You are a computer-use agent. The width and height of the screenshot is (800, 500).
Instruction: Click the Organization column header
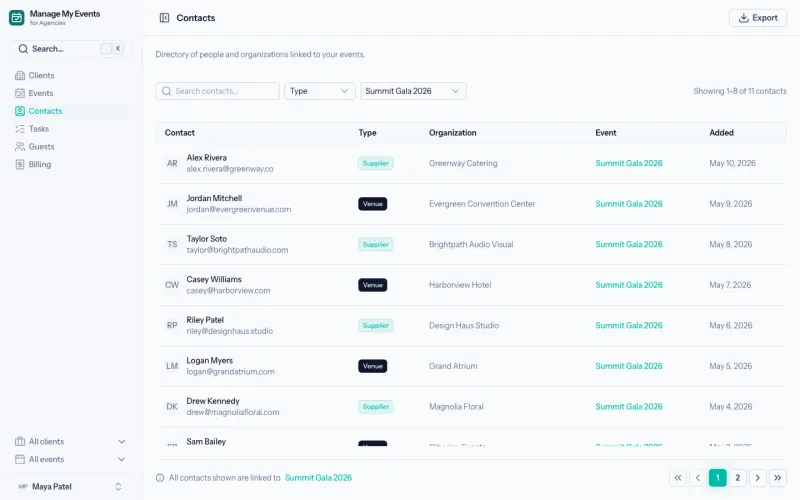[453, 133]
